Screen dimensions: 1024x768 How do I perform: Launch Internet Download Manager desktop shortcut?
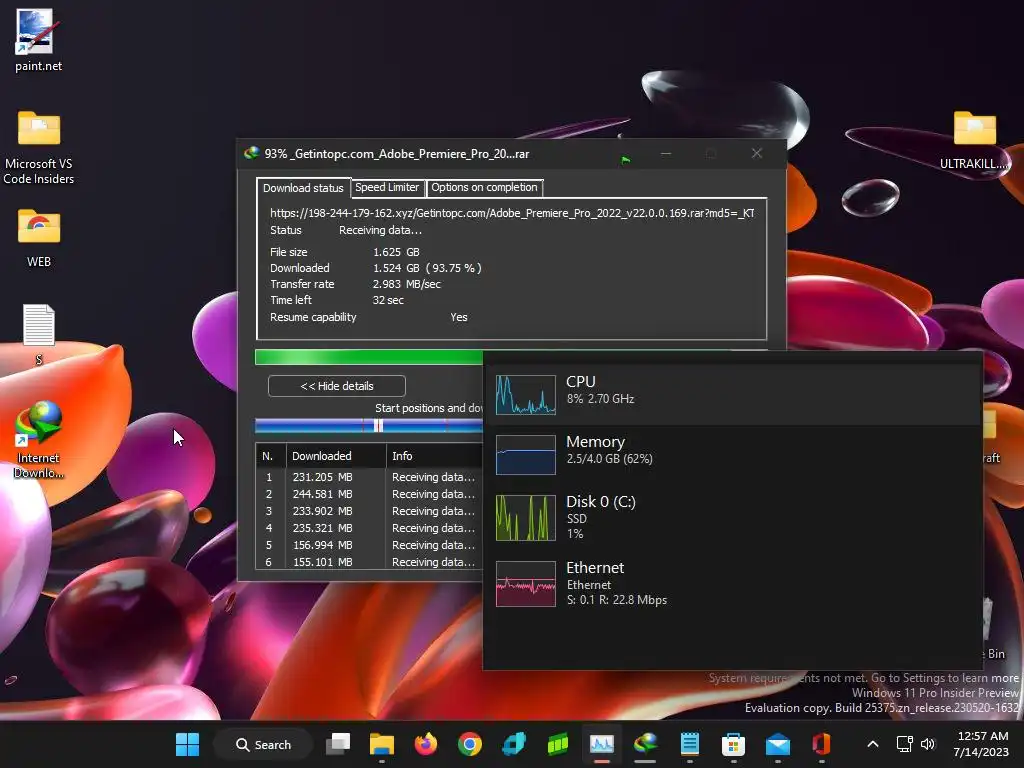(x=39, y=439)
